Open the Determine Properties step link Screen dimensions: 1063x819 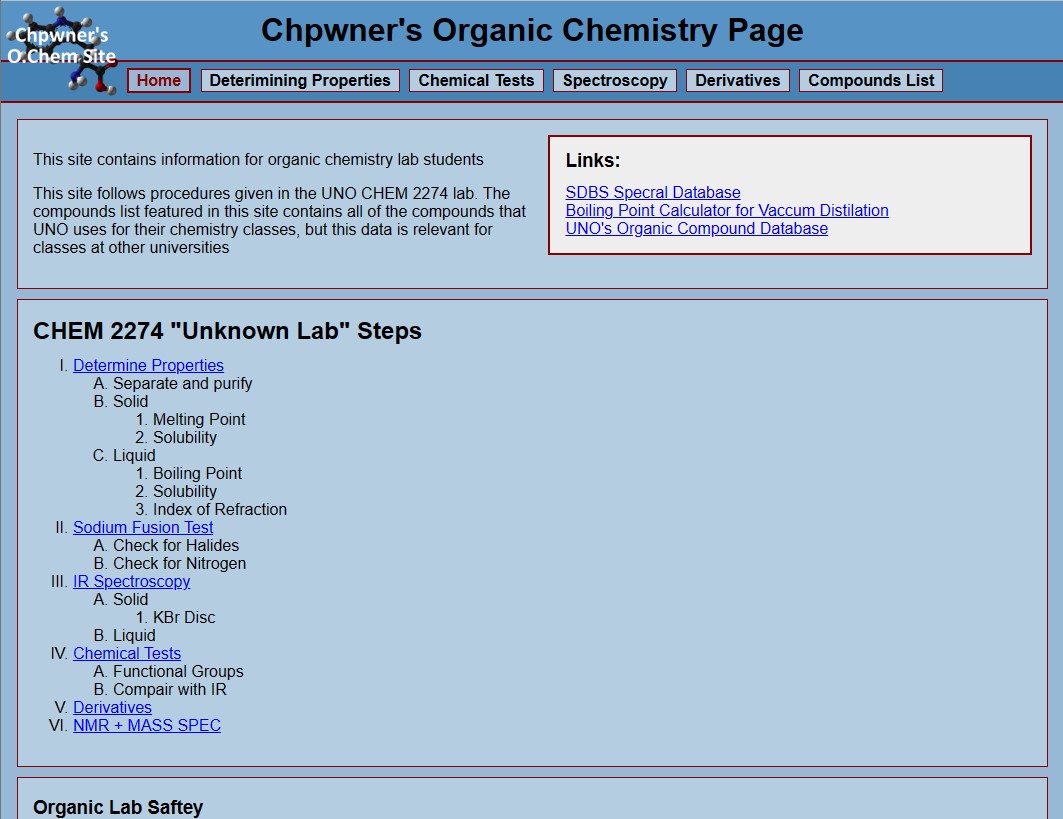pyautogui.click(x=148, y=365)
